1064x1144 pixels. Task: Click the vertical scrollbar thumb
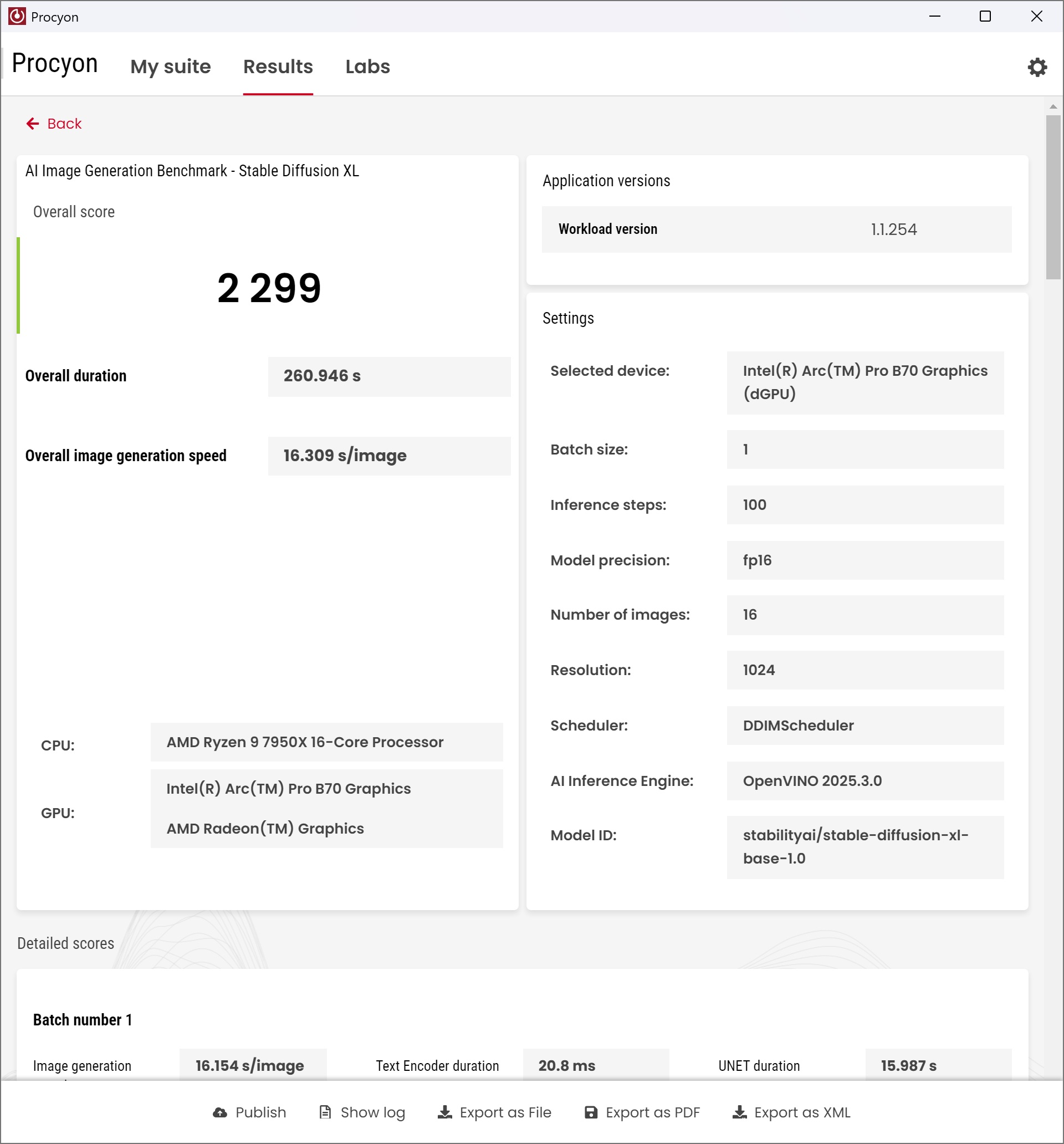(1053, 197)
